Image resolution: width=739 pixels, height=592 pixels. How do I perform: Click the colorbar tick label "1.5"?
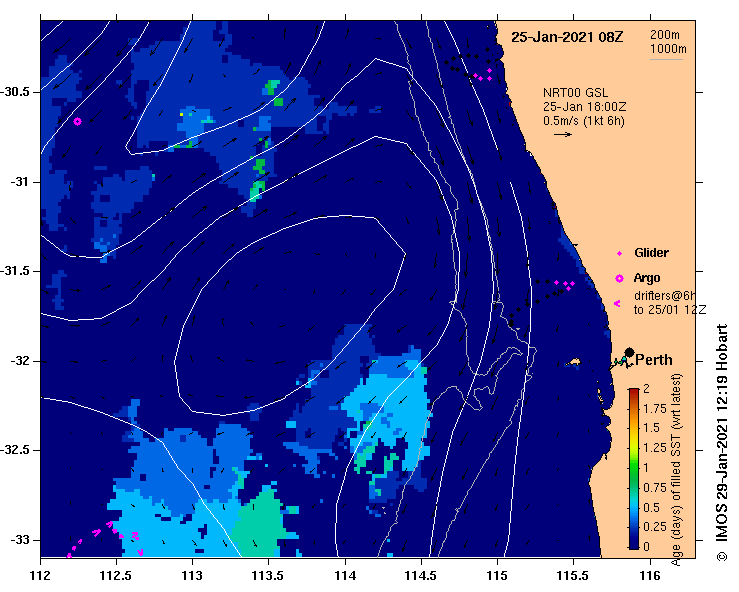click(651, 428)
